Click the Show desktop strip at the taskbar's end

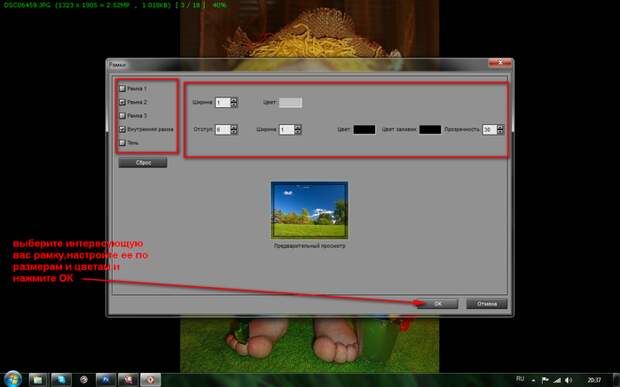click(616, 380)
